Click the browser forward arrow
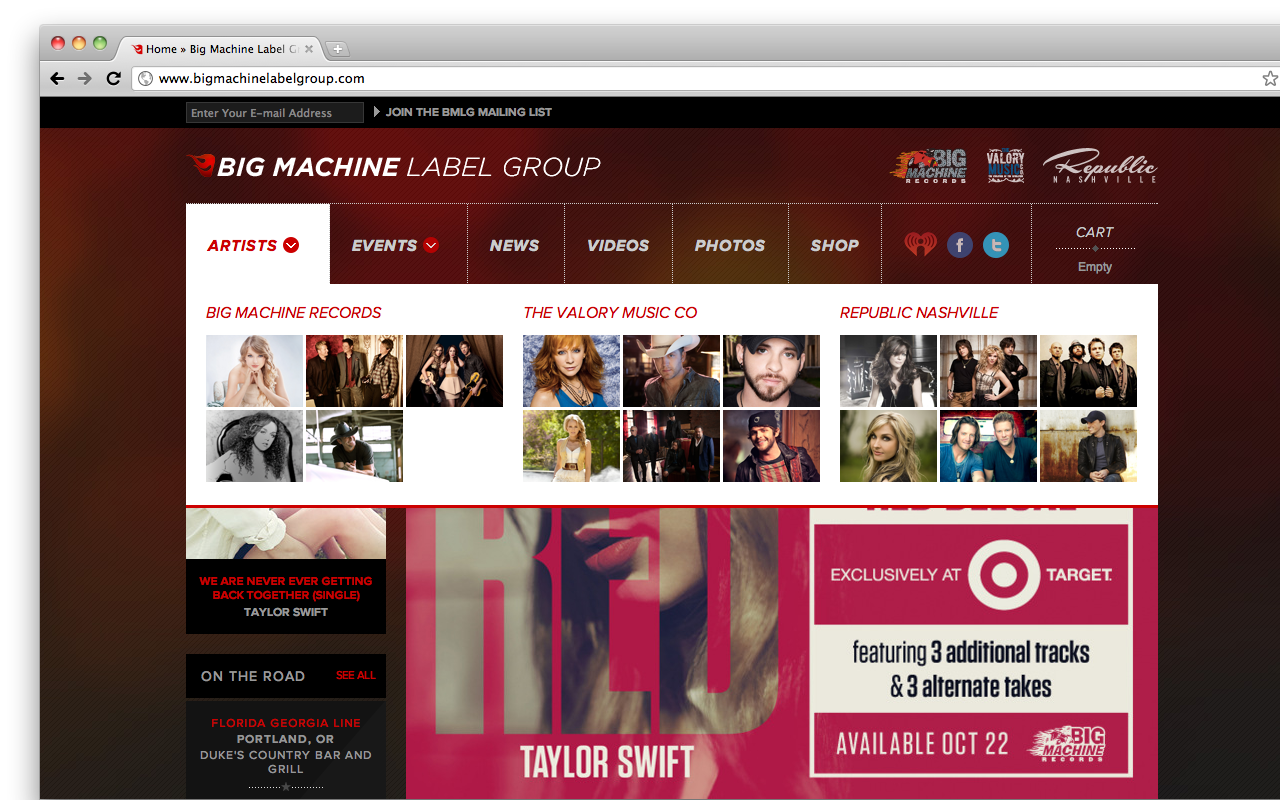The image size is (1280, 800). click(85, 78)
